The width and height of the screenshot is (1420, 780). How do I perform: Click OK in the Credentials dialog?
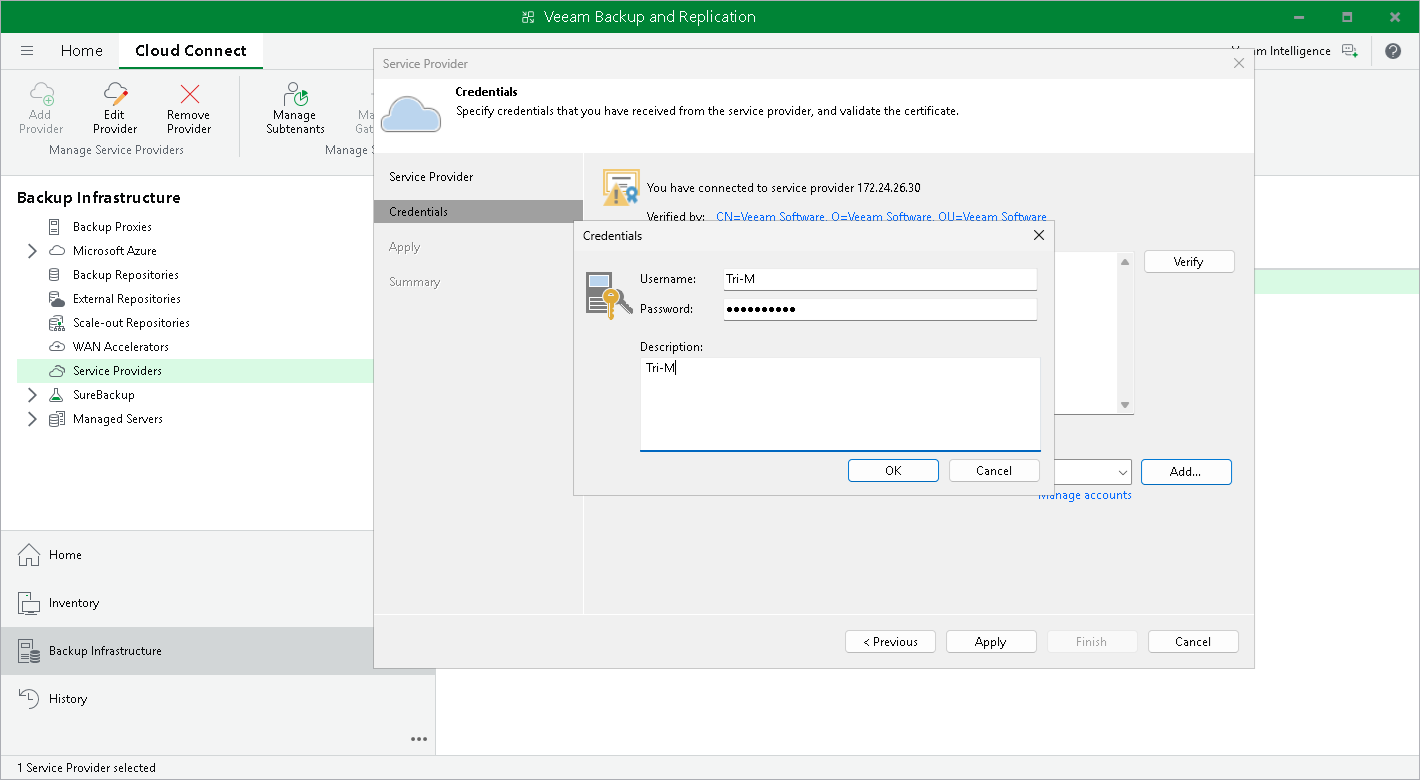[893, 471]
